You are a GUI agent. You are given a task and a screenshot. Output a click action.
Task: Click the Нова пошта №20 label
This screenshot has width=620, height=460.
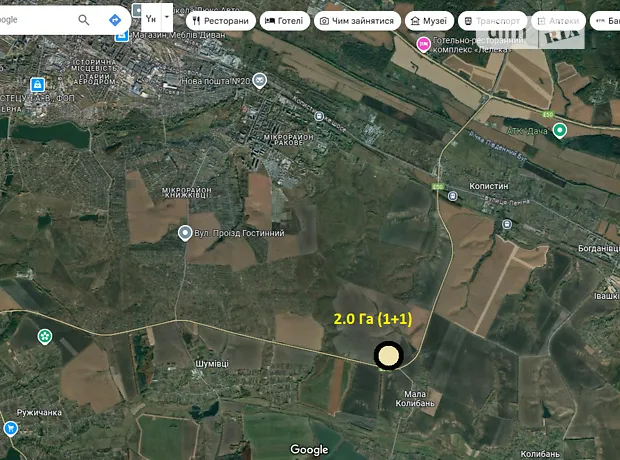215,81
